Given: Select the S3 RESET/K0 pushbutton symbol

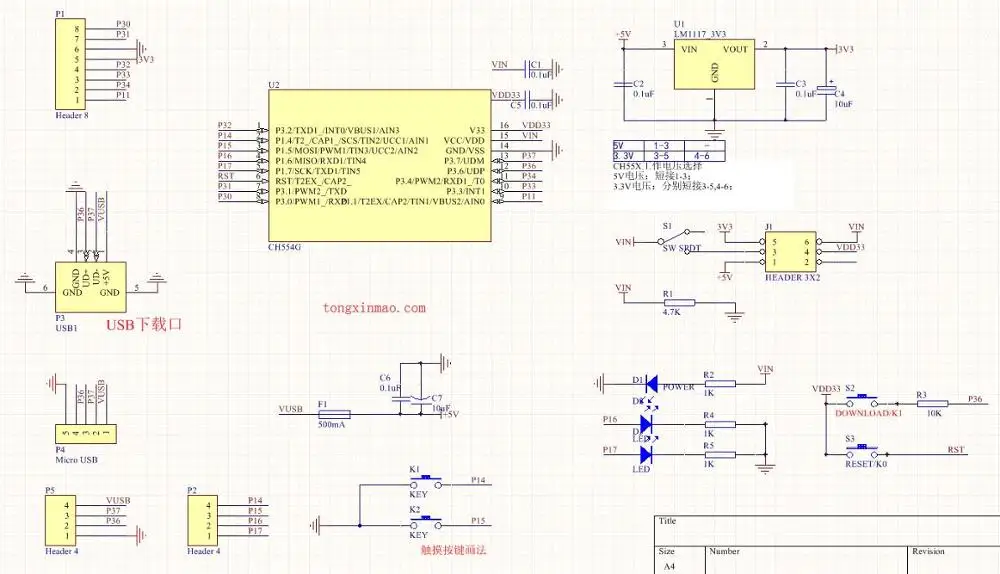Looking at the screenshot, I should tap(862, 452).
